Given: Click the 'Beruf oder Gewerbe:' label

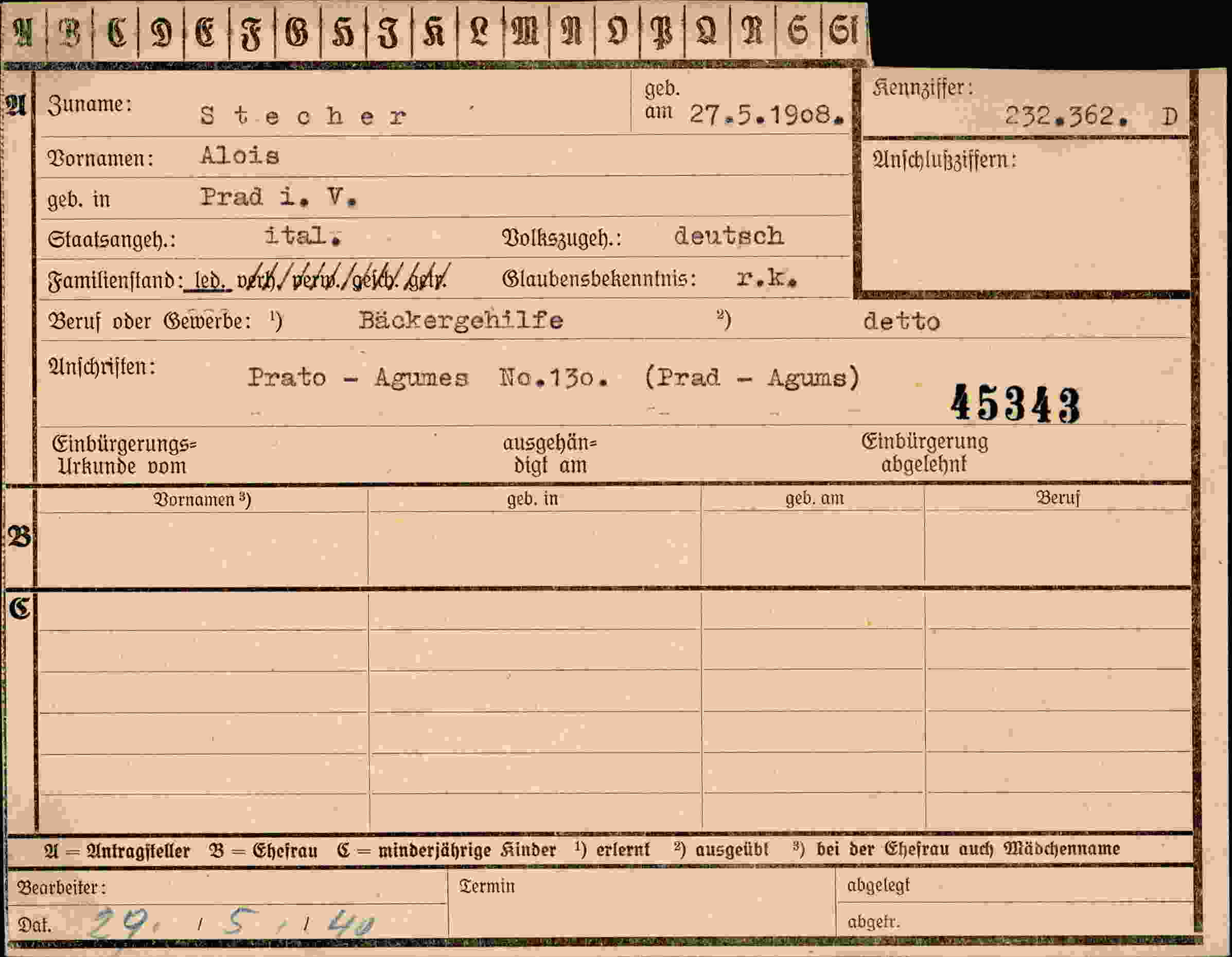Looking at the screenshot, I should click(149, 322).
